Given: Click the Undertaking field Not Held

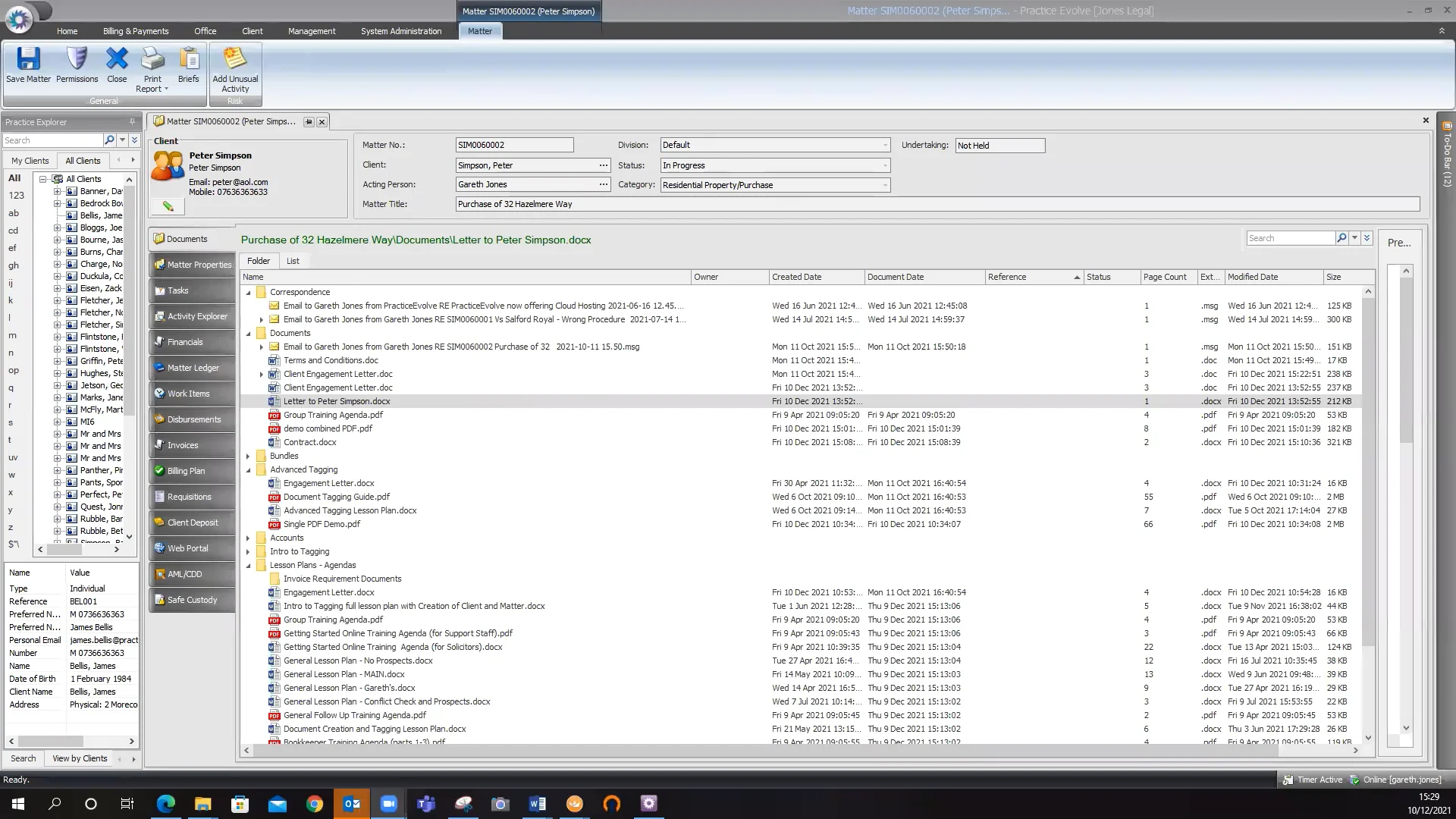Looking at the screenshot, I should coord(999,146).
